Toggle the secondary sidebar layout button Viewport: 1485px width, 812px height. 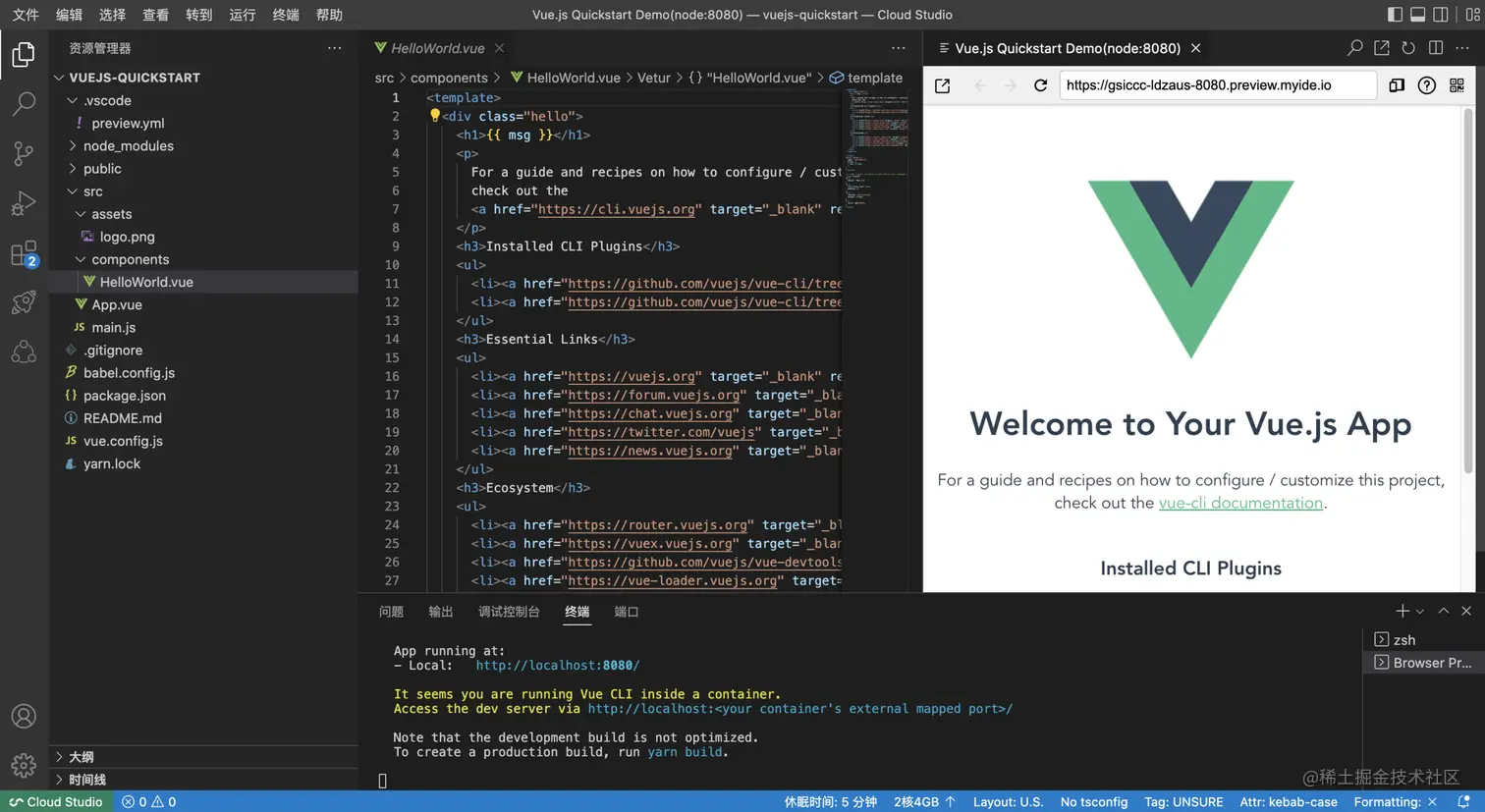pyautogui.click(x=1441, y=15)
